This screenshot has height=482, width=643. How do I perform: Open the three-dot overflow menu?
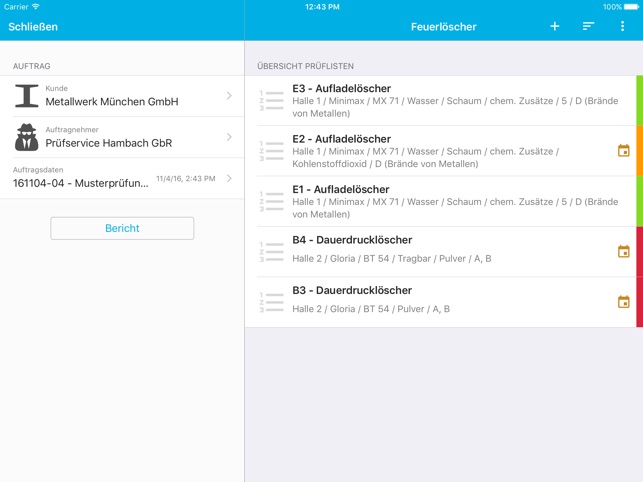622,26
